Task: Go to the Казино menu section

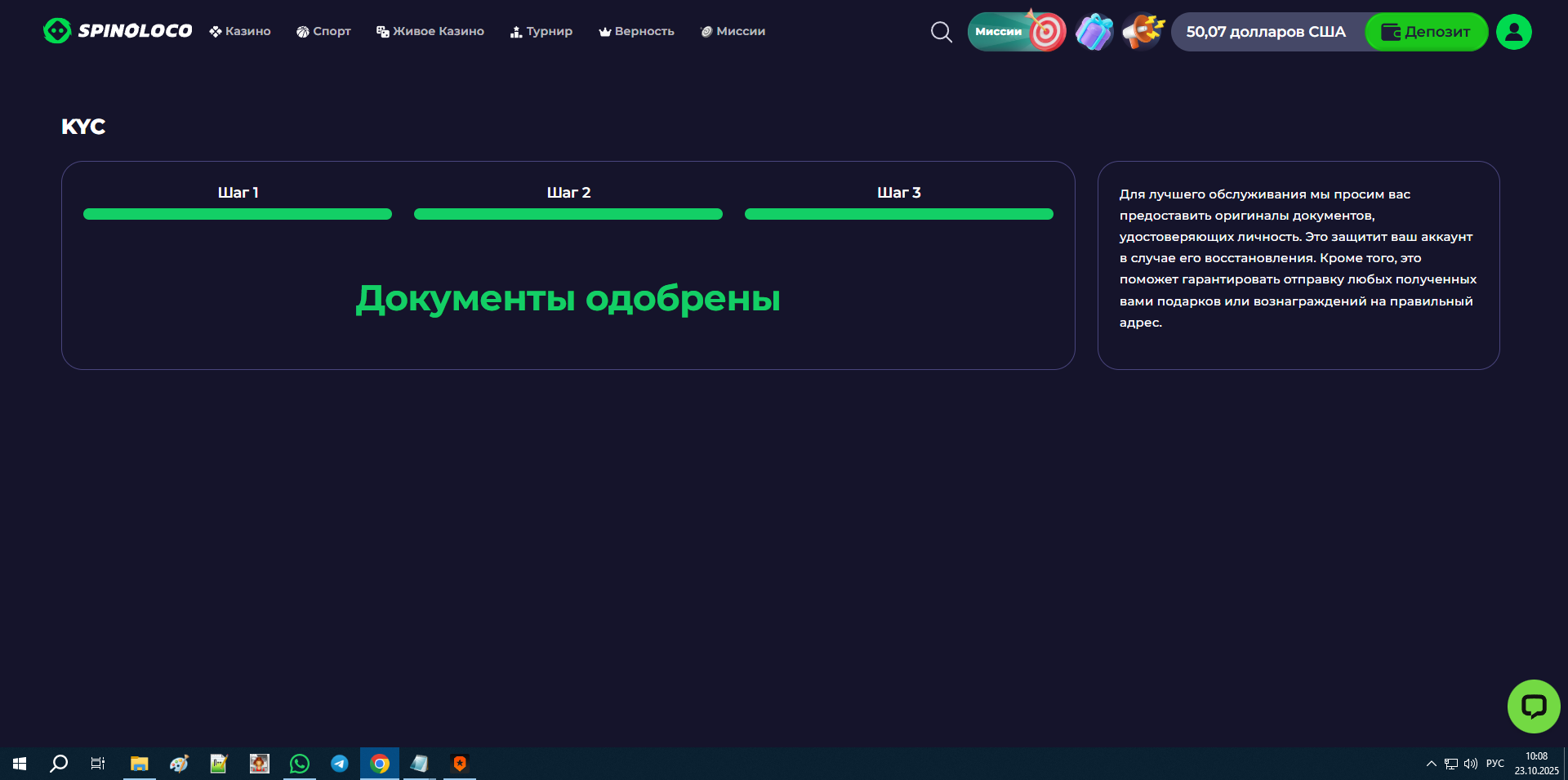Action: pos(240,32)
